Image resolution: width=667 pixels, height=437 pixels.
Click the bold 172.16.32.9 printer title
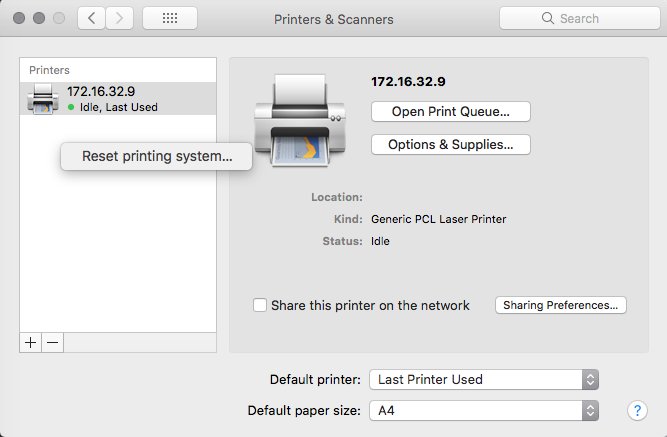point(408,82)
